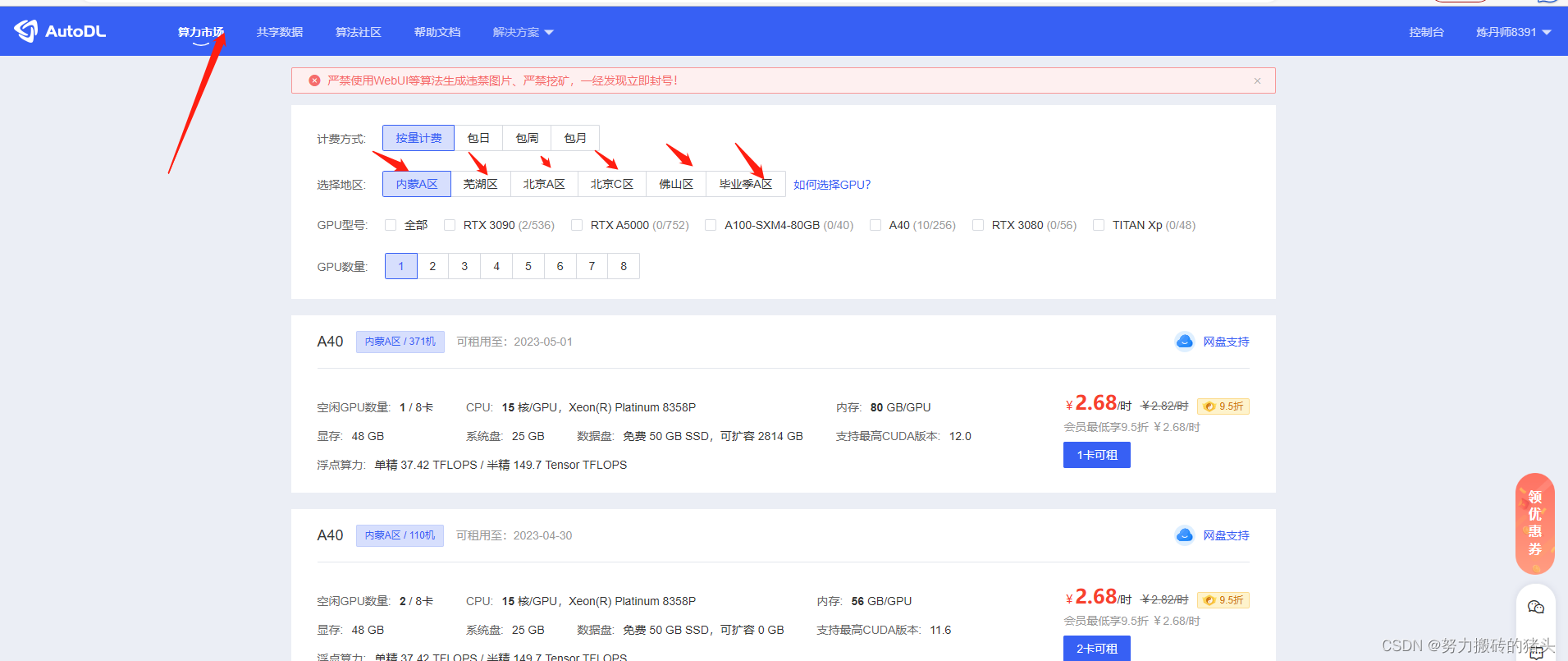Select 包日 daily billing

coord(478,138)
